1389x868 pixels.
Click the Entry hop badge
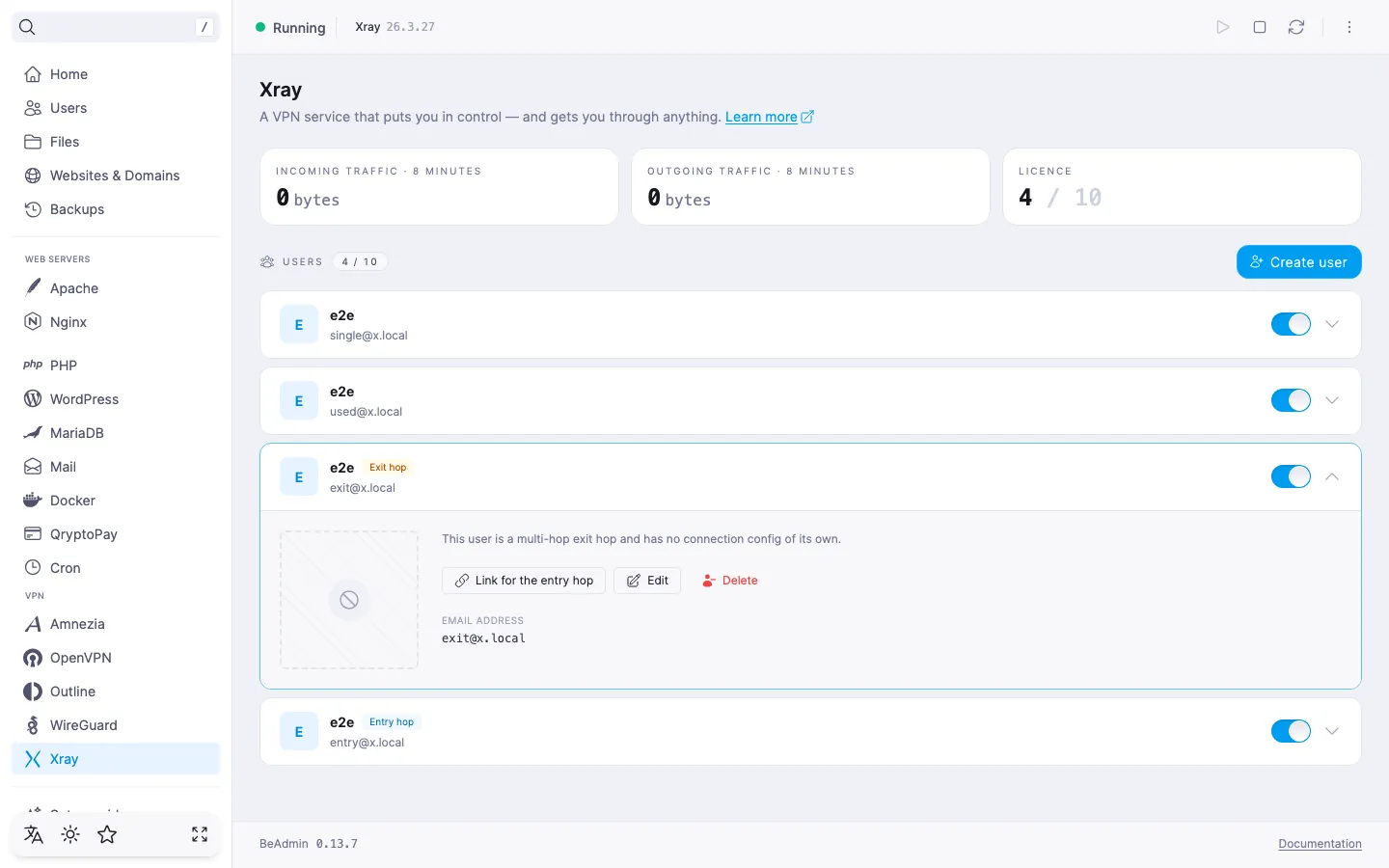(392, 722)
